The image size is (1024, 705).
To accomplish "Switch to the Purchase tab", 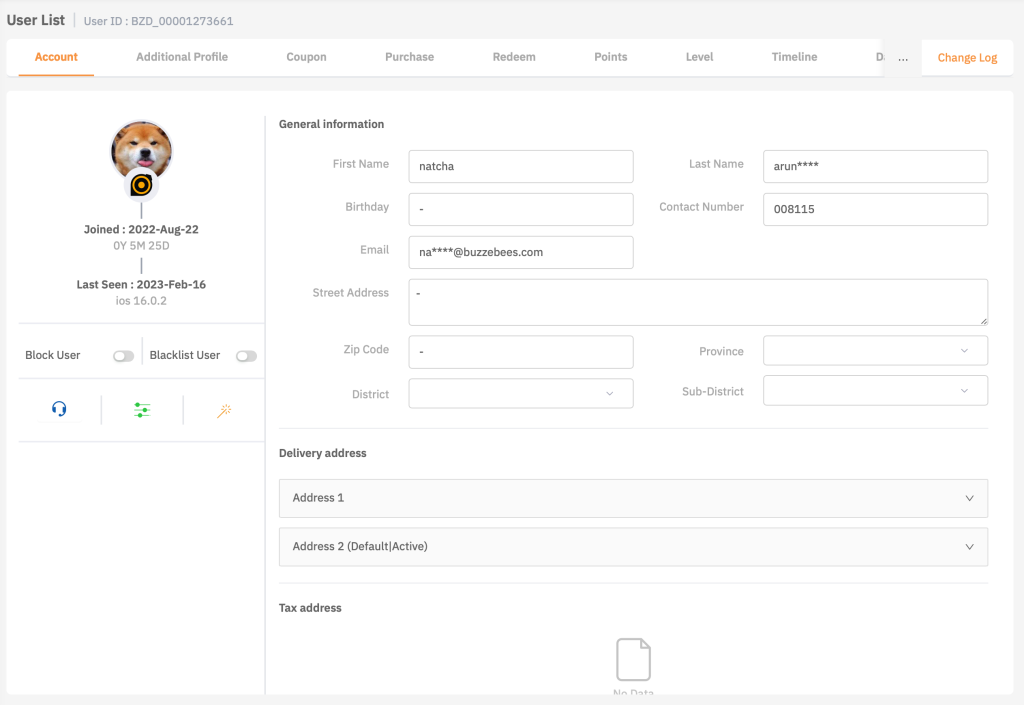I will pos(409,57).
